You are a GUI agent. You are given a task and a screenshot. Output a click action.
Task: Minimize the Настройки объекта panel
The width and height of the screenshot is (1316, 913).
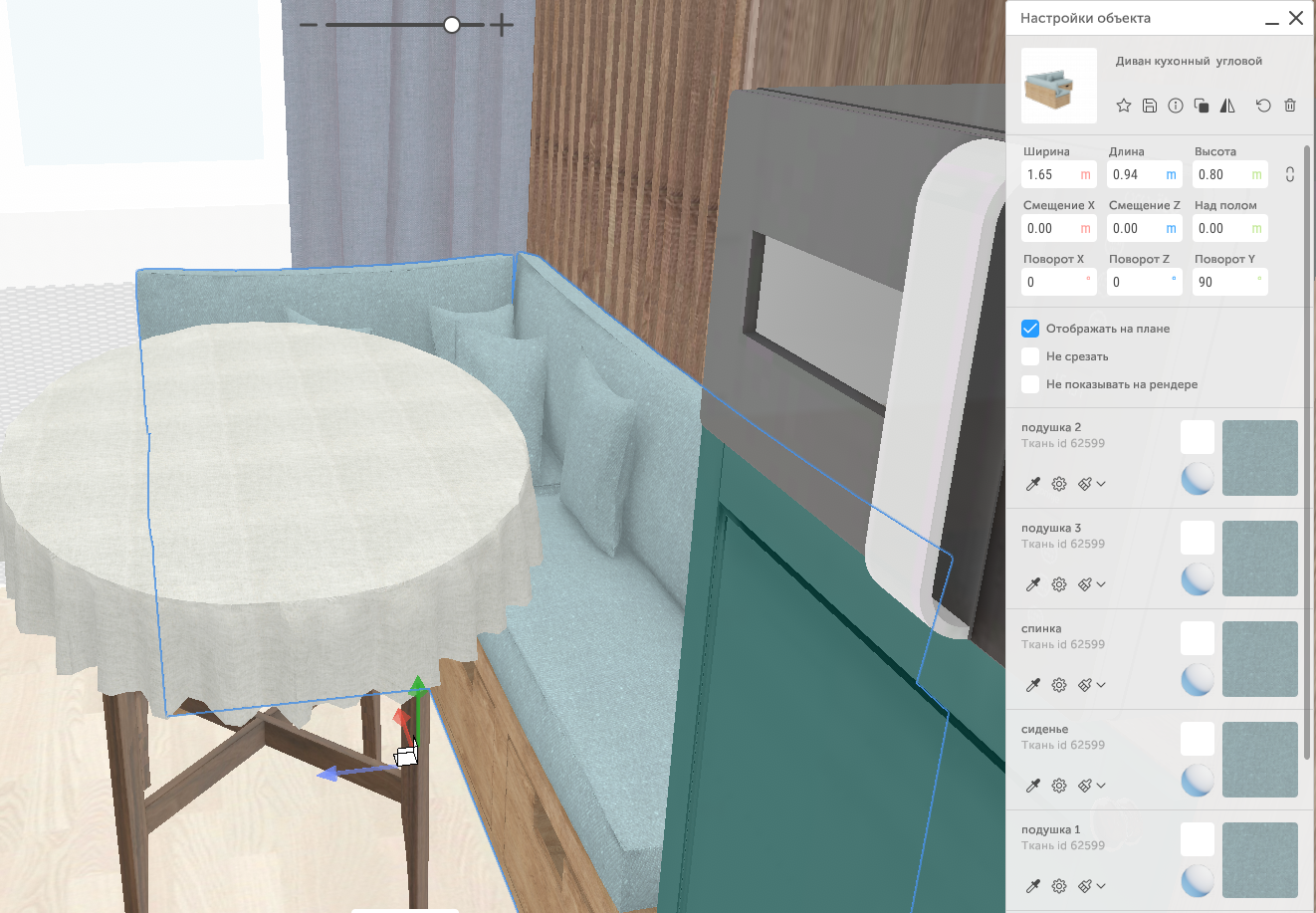point(1272,22)
